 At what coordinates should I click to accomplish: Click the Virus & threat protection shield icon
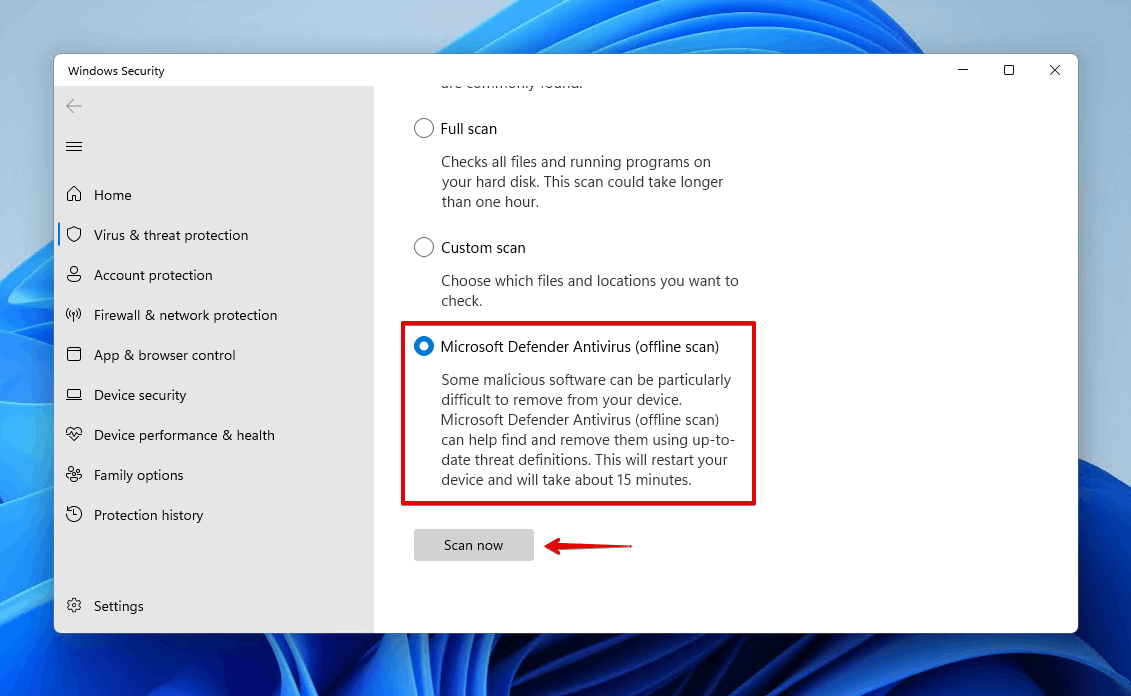coord(74,234)
